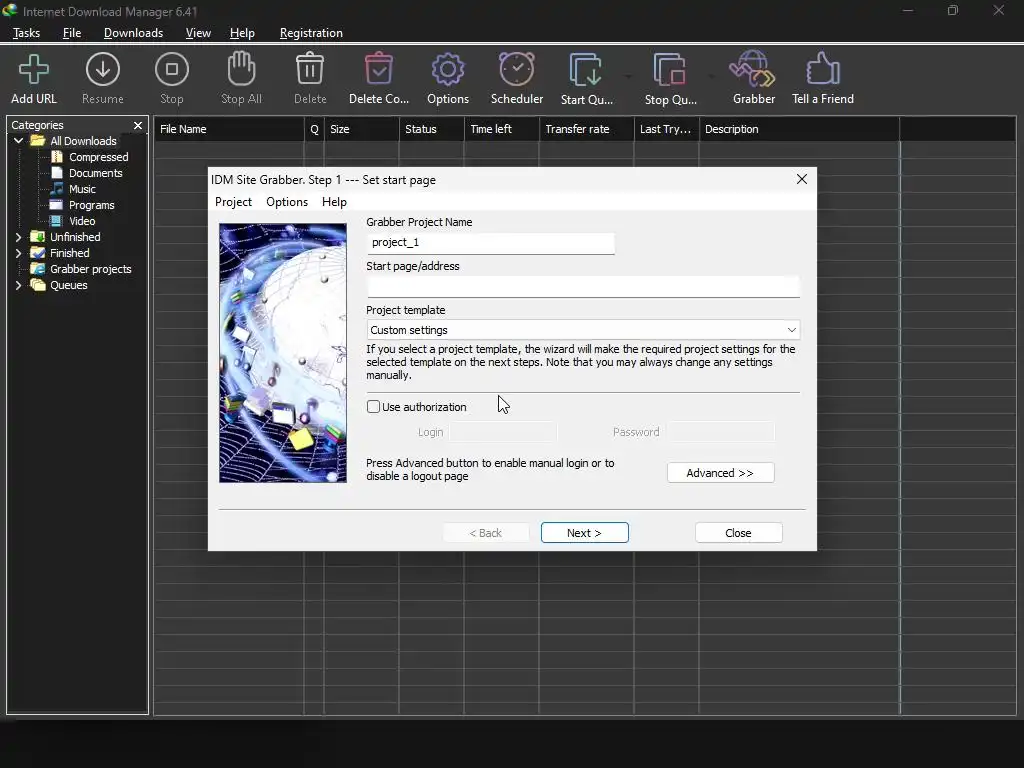The width and height of the screenshot is (1024, 768).
Task: Expand the Finished tree node
Action: click(18, 253)
